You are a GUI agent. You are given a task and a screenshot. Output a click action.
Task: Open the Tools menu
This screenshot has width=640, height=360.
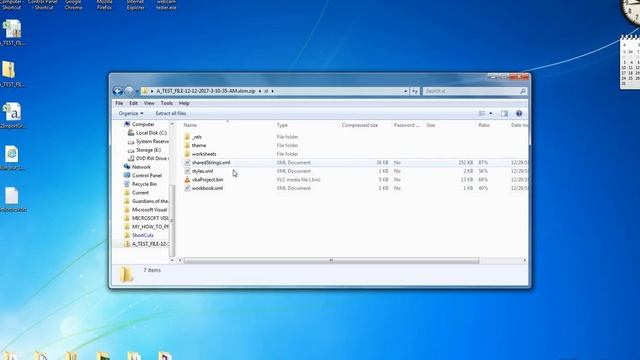167,103
